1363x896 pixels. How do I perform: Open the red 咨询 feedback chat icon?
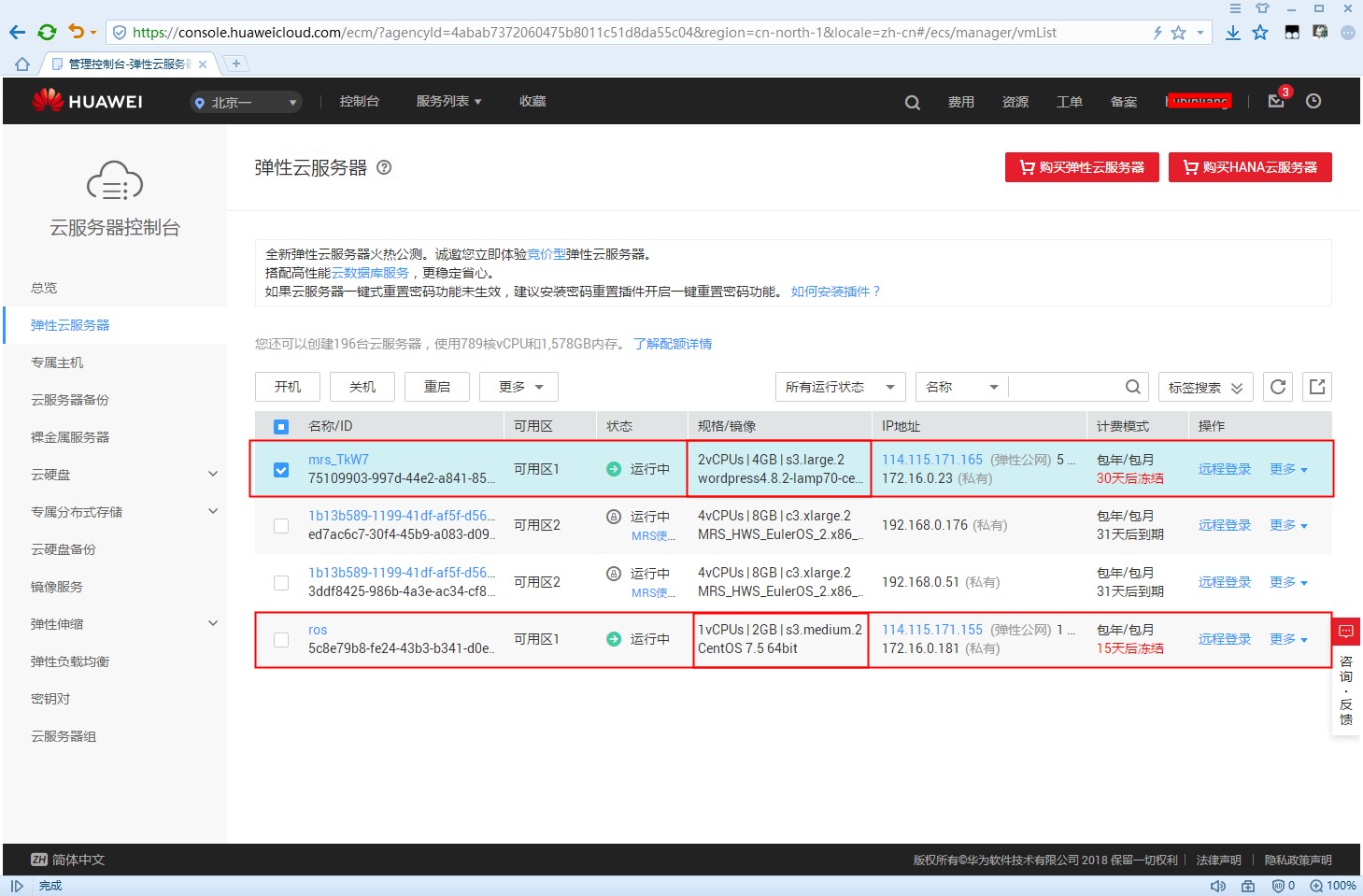click(1346, 632)
